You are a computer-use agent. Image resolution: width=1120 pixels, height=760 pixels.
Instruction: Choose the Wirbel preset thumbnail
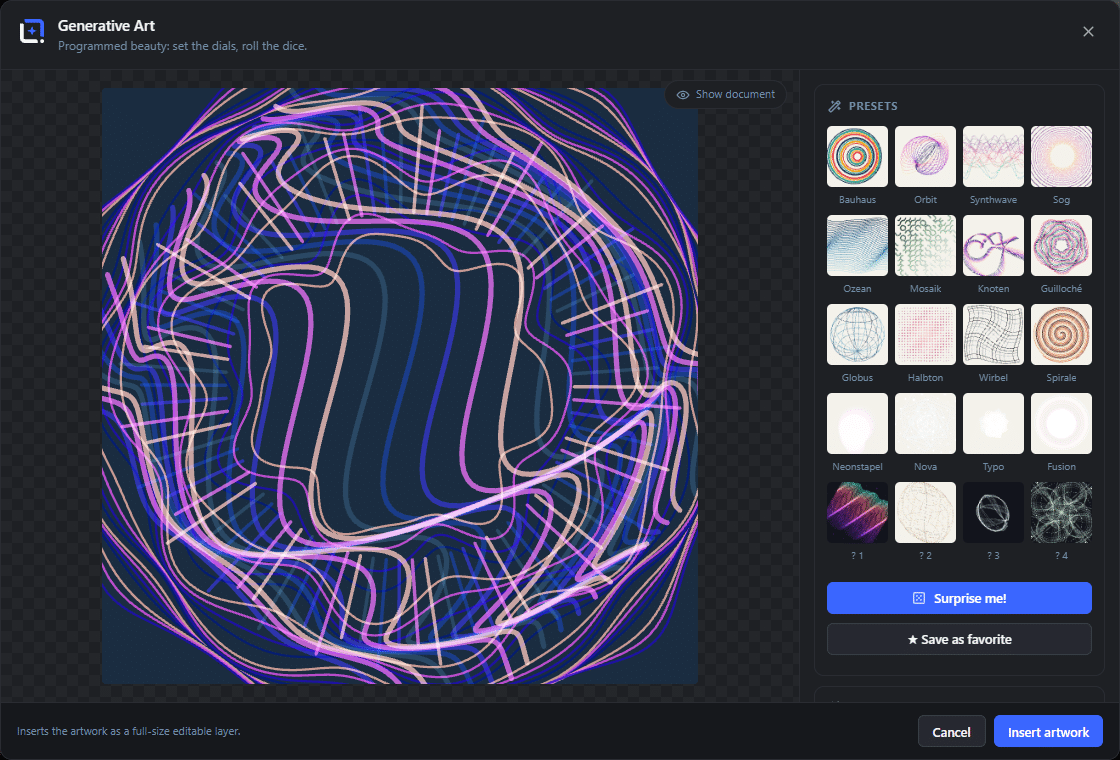coord(993,334)
